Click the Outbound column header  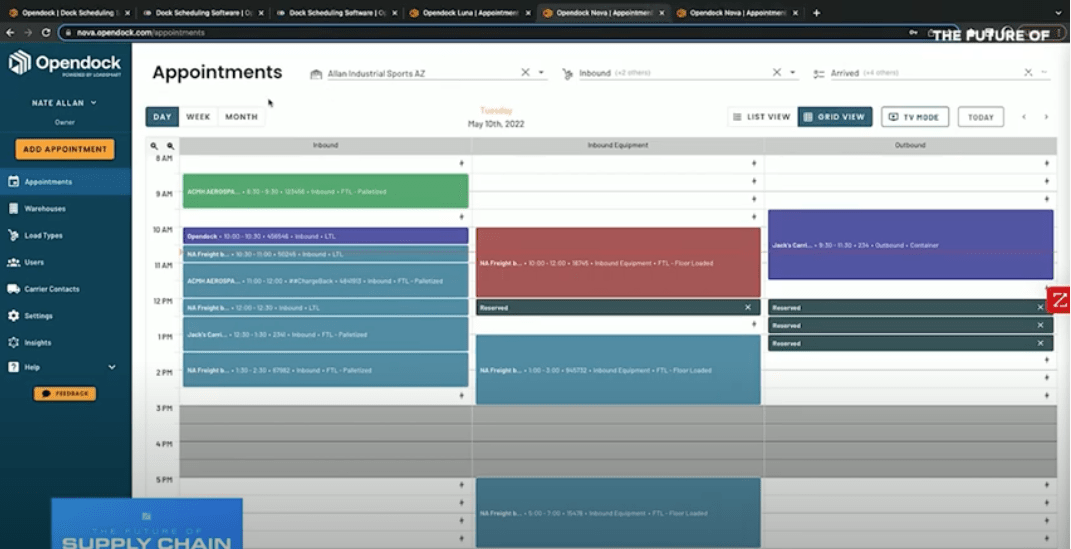(x=910, y=145)
